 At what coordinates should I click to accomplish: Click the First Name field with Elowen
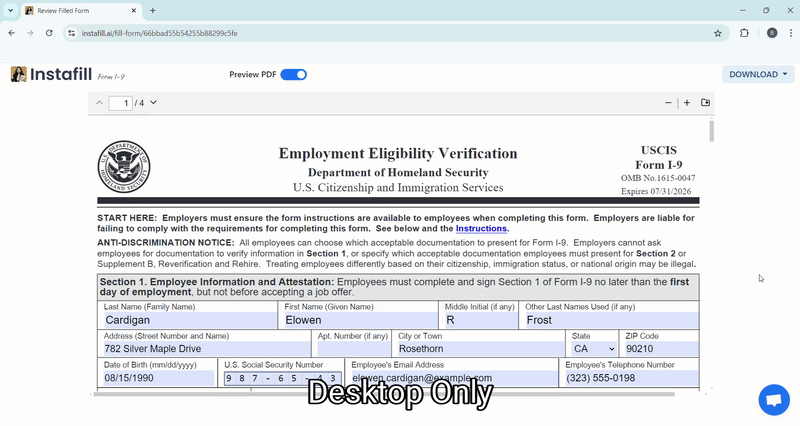coord(360,320)
